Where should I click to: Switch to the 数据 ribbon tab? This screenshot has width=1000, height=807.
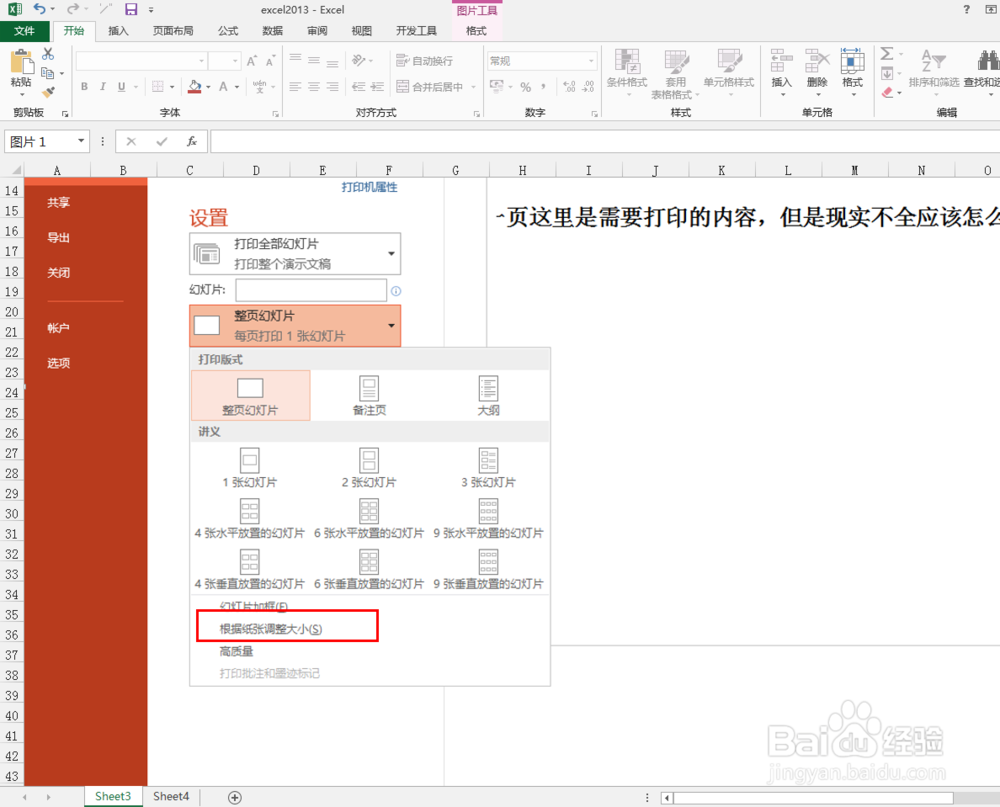[272, 31]
